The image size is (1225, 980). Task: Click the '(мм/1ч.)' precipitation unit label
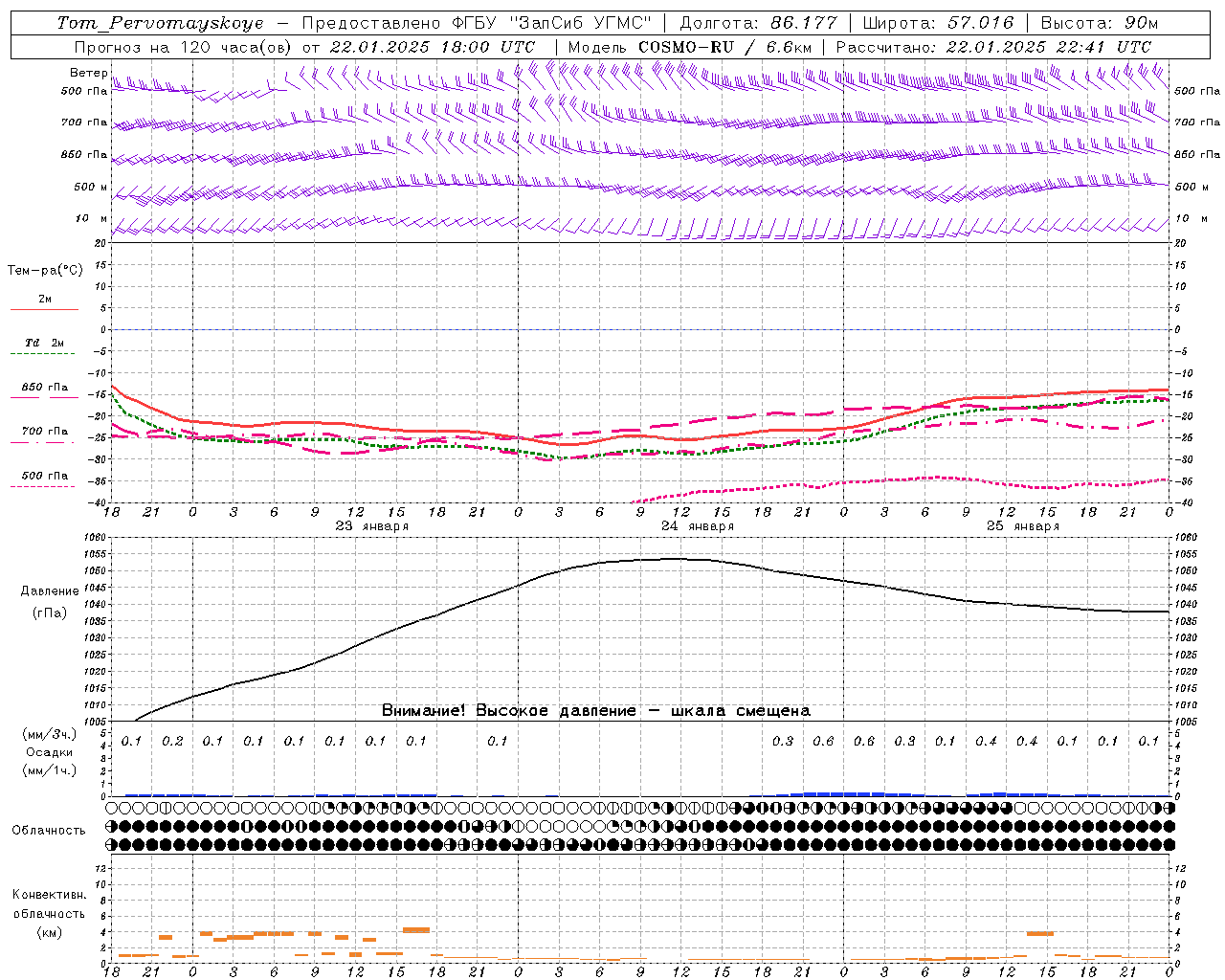(x=50, y=770)
